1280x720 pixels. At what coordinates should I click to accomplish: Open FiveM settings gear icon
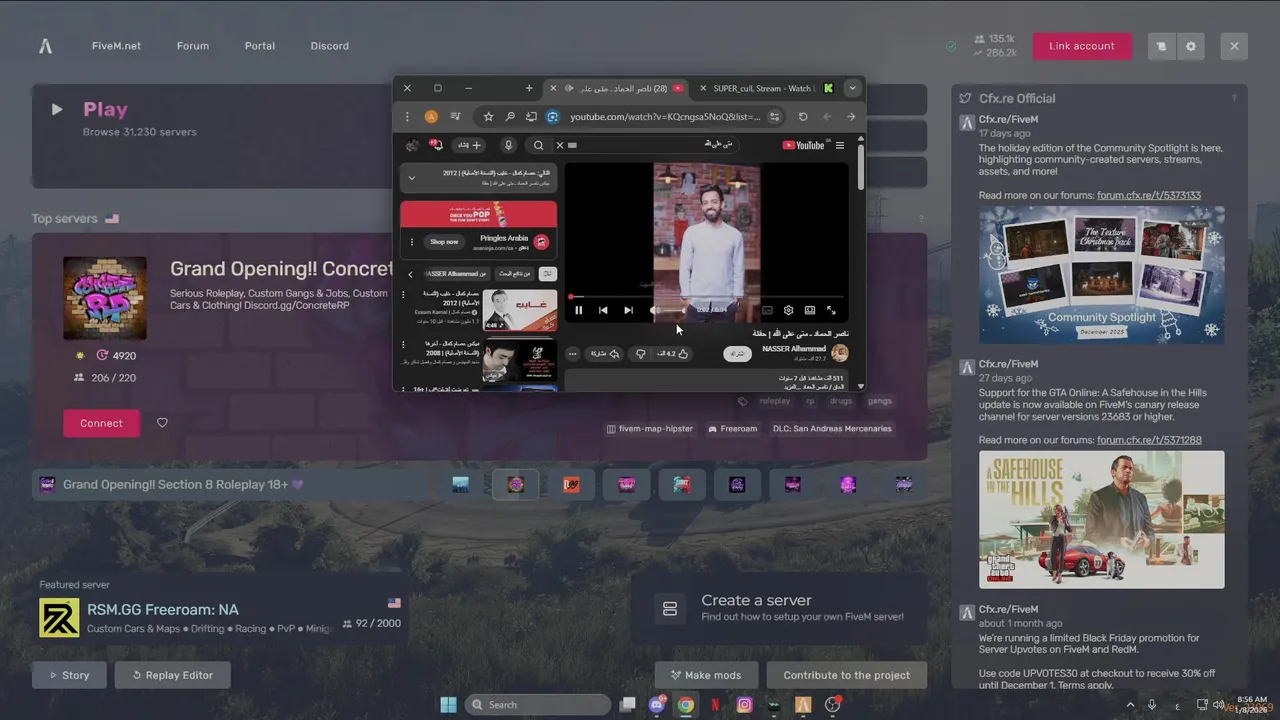[x=1191, y=46]
